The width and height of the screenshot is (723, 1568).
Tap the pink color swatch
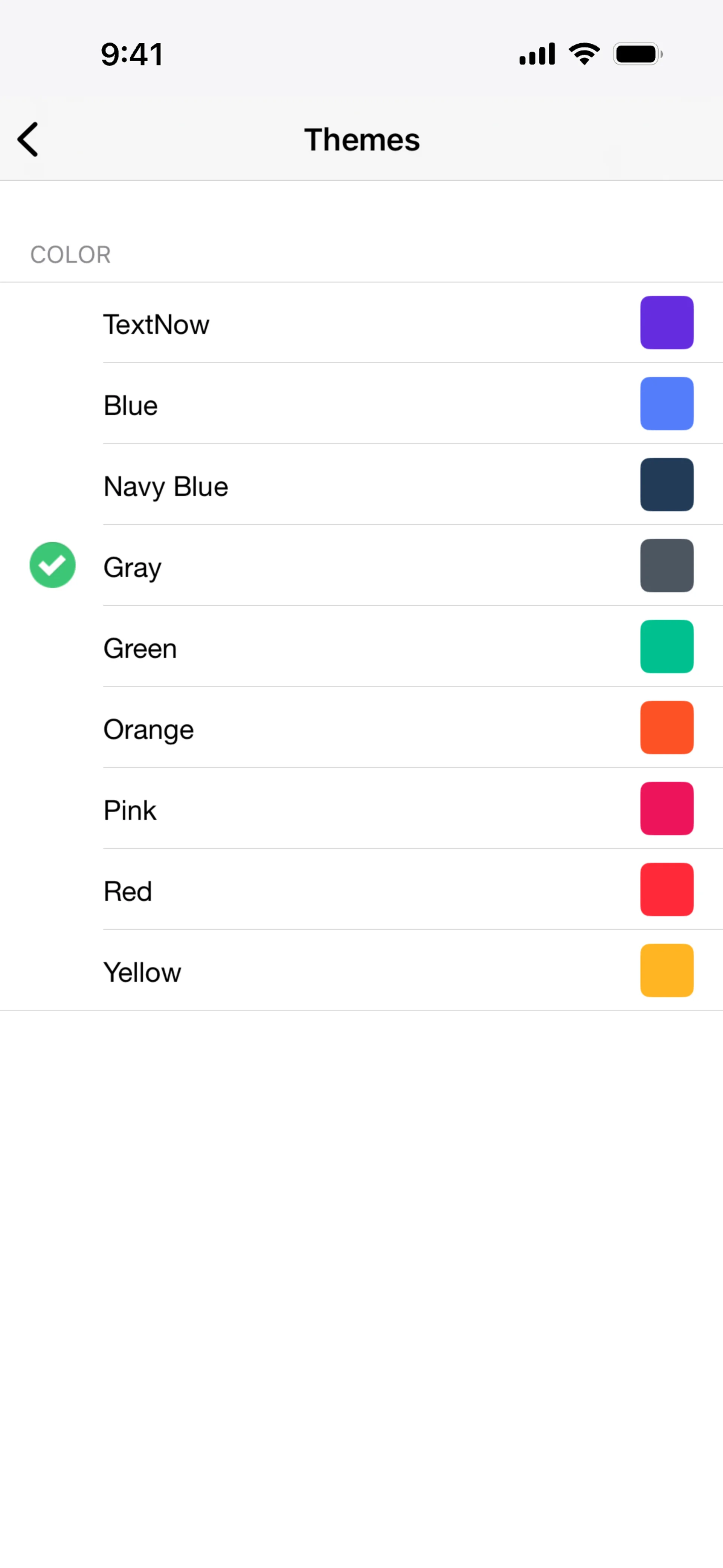pyautogui.click(x=667, y=808)
